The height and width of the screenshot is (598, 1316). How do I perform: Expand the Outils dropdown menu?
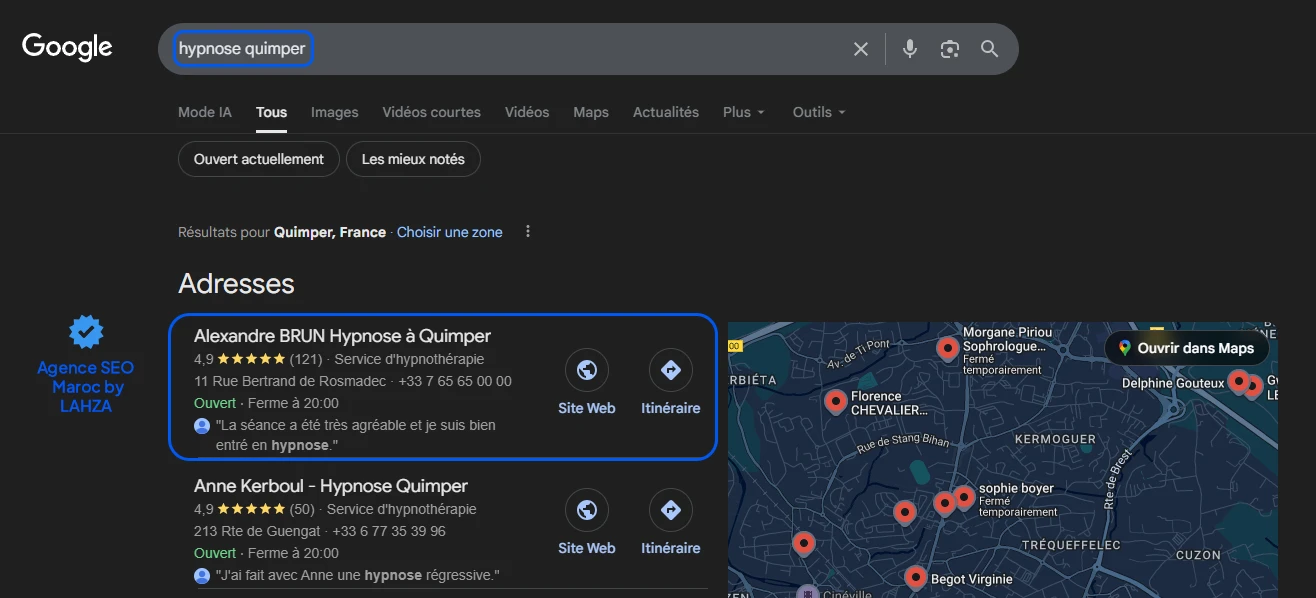point(819,112)
